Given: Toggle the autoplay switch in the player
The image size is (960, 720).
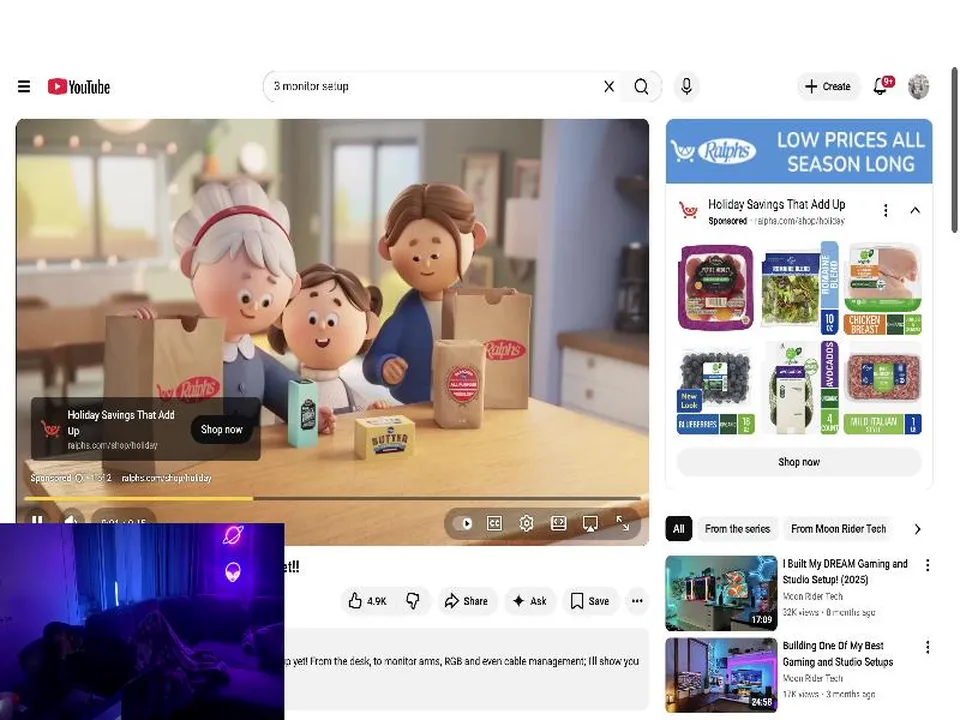Looking at the screenshot, I should click(464, 523).
